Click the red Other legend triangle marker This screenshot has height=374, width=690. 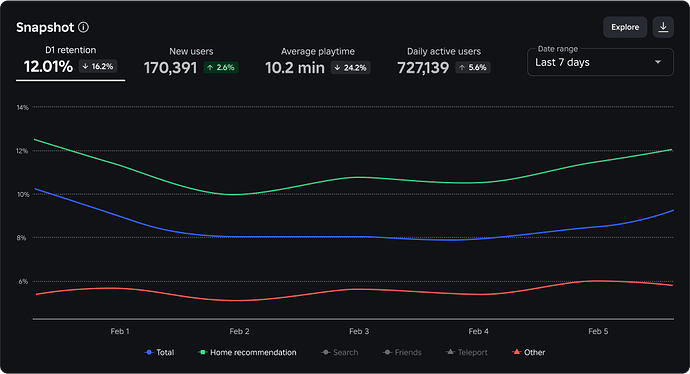pyautogui.click(x=517, y=352)
